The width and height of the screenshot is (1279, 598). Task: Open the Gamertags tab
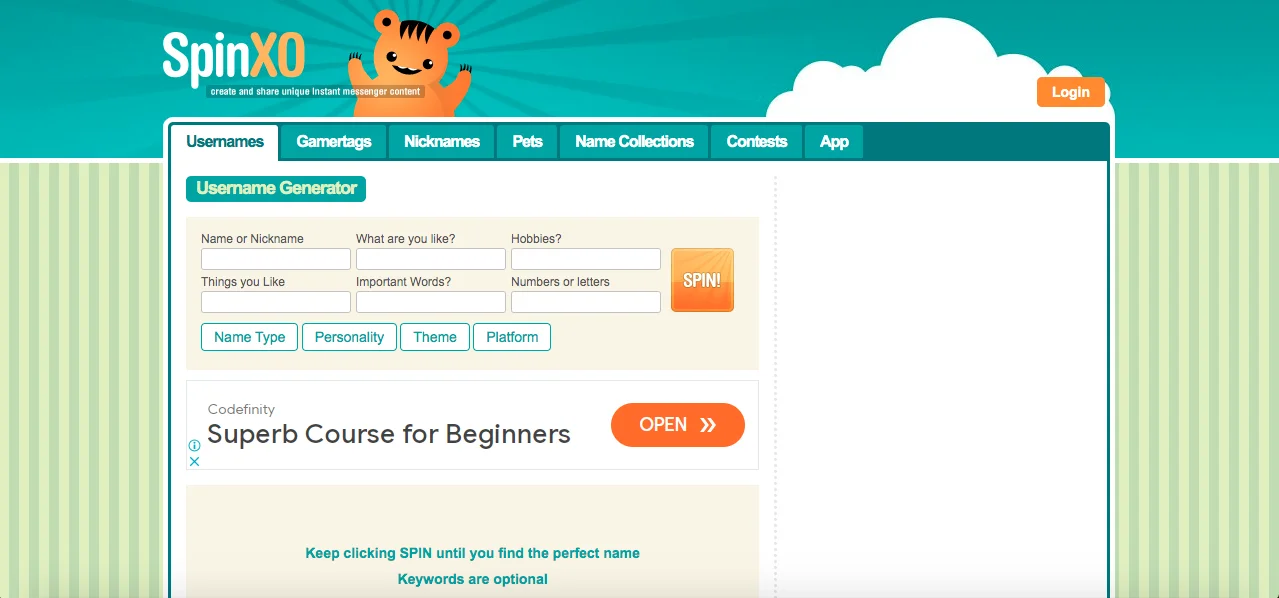[x=334, y=142]
